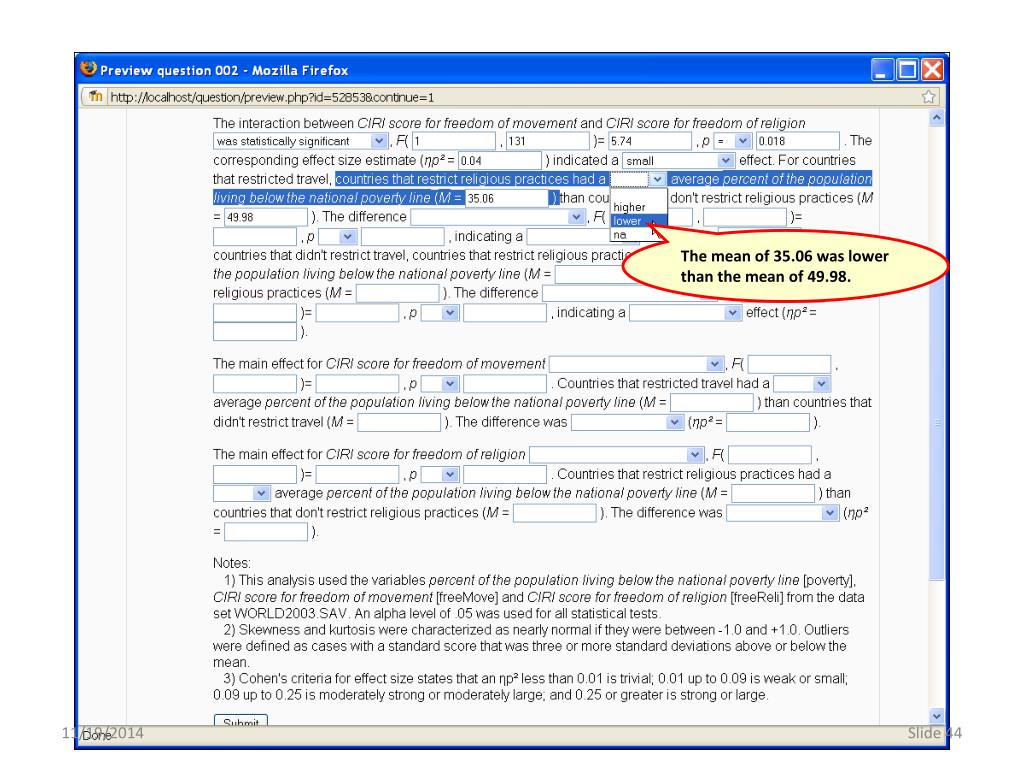Click the 'Done' status bar text
The height and width of the screenshot is (768, 1024).
(x=97, y=735)
